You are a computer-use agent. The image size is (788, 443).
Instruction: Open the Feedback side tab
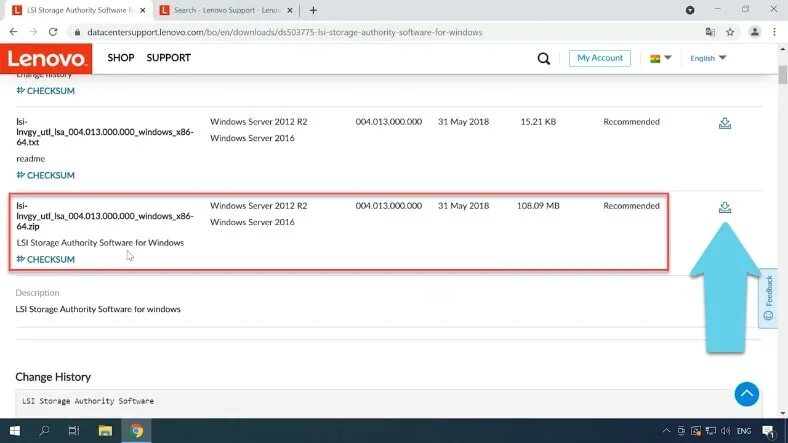(x=768, y=298)
